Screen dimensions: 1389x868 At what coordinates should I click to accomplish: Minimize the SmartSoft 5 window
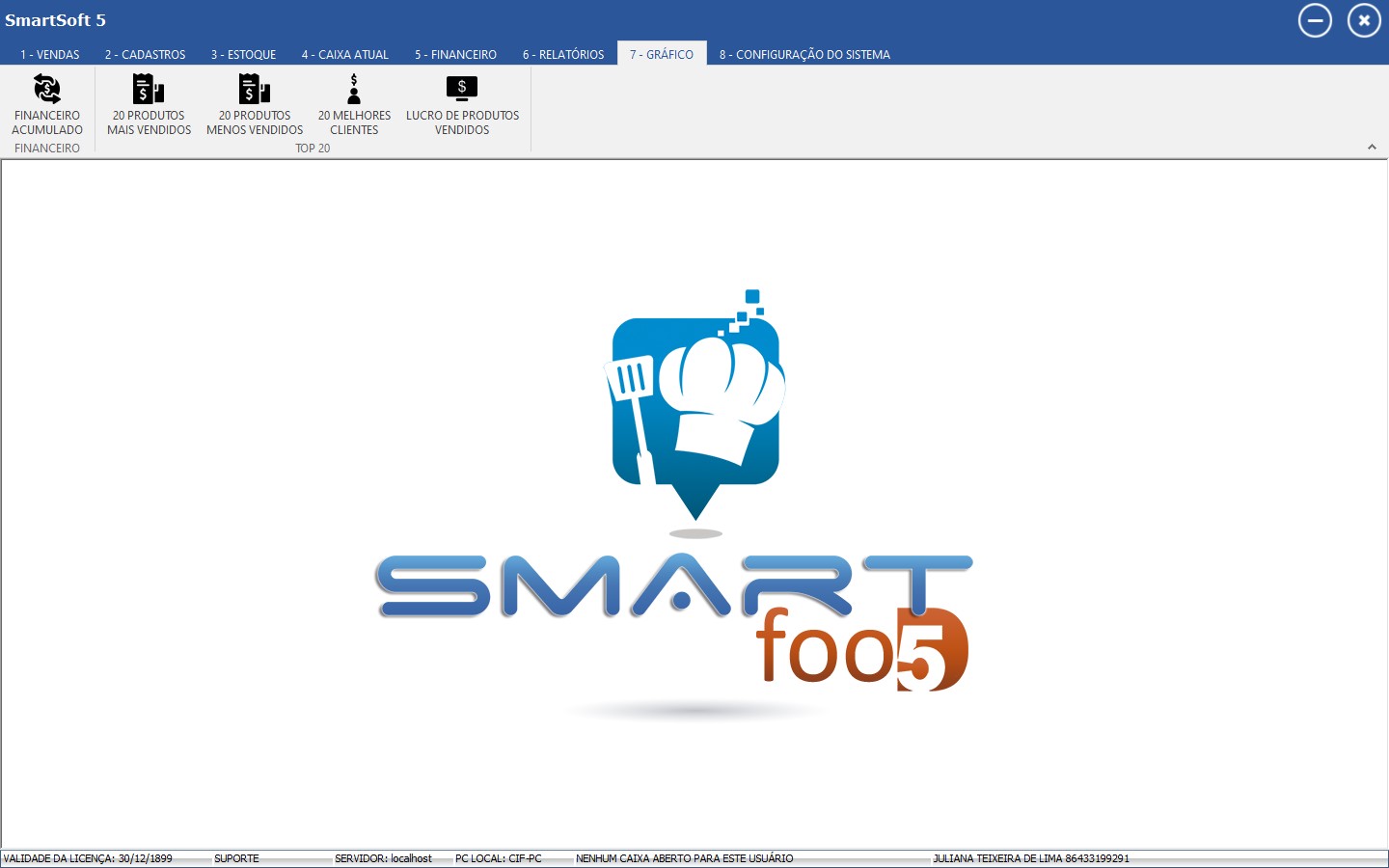[x=1315, y=20]
